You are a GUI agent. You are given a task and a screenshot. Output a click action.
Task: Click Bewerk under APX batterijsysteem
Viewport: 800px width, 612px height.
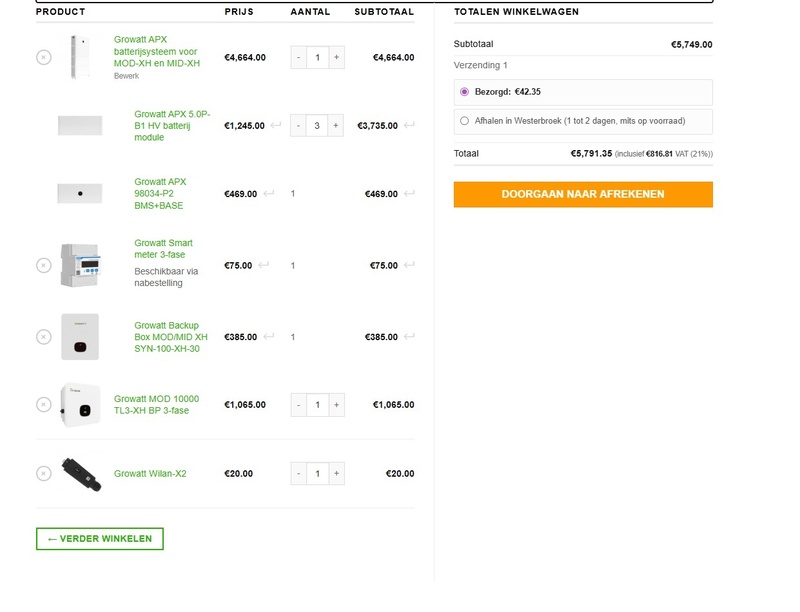126,76
